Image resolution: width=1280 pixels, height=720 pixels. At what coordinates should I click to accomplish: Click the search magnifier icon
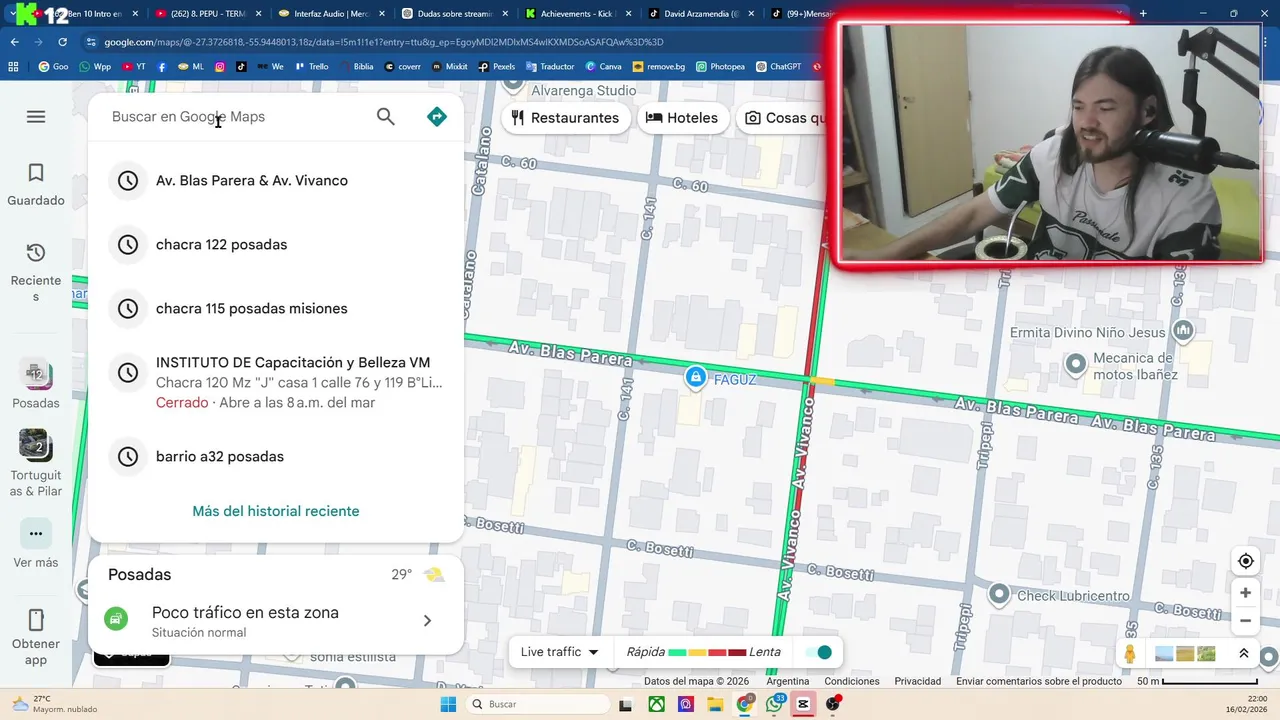[x=386, y=117]
